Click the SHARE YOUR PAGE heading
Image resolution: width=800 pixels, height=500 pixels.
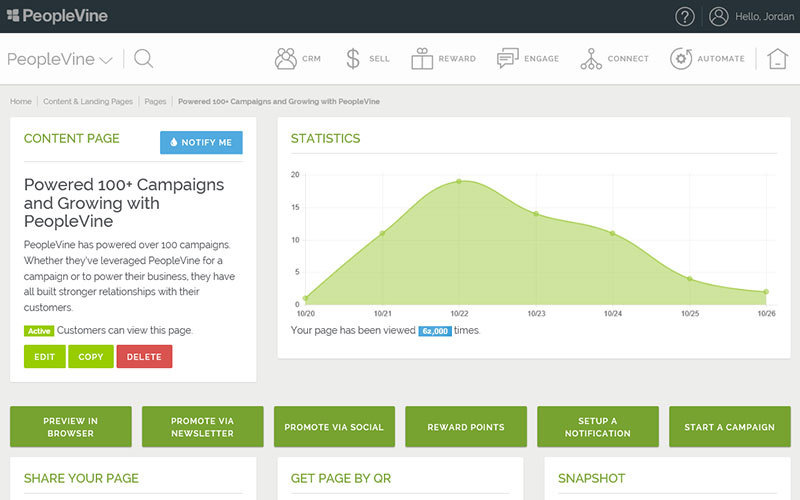(x=81, y=478)
